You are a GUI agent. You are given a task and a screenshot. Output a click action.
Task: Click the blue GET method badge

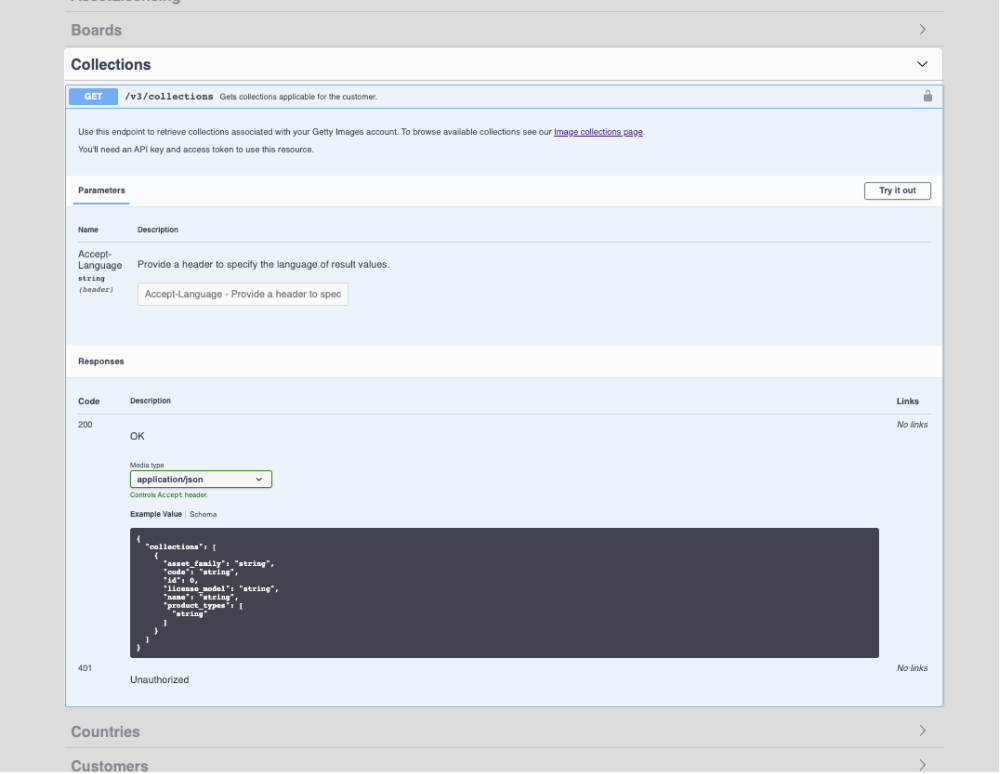tap(93, 97)
